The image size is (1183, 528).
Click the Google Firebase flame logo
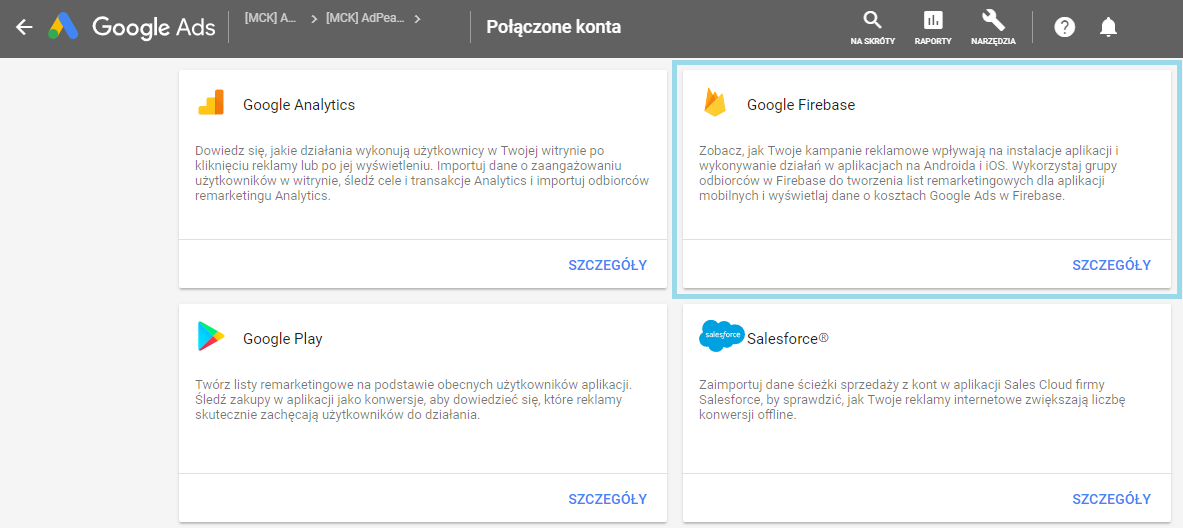click(x=714, y=103)
